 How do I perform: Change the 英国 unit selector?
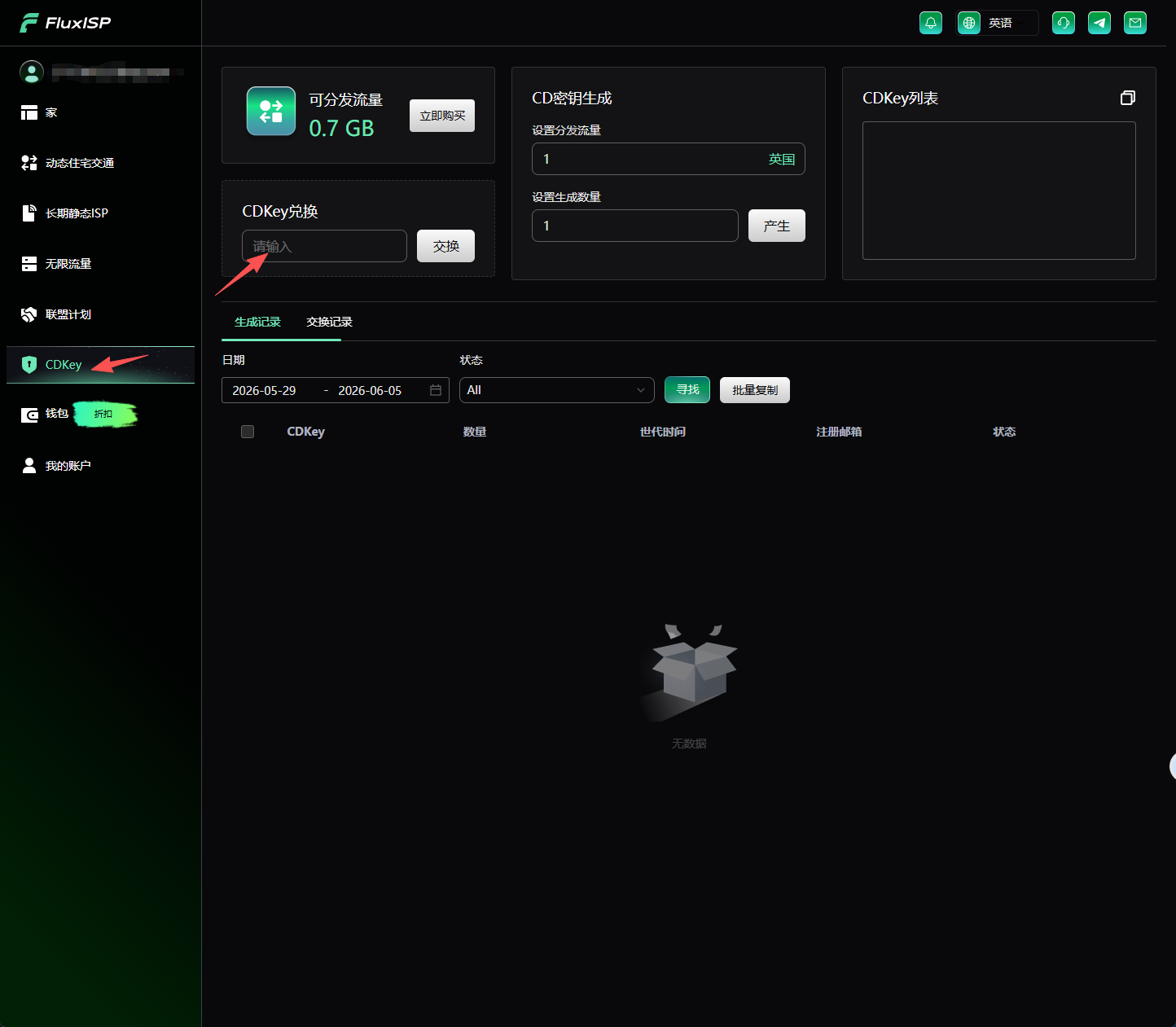[782, 160]
